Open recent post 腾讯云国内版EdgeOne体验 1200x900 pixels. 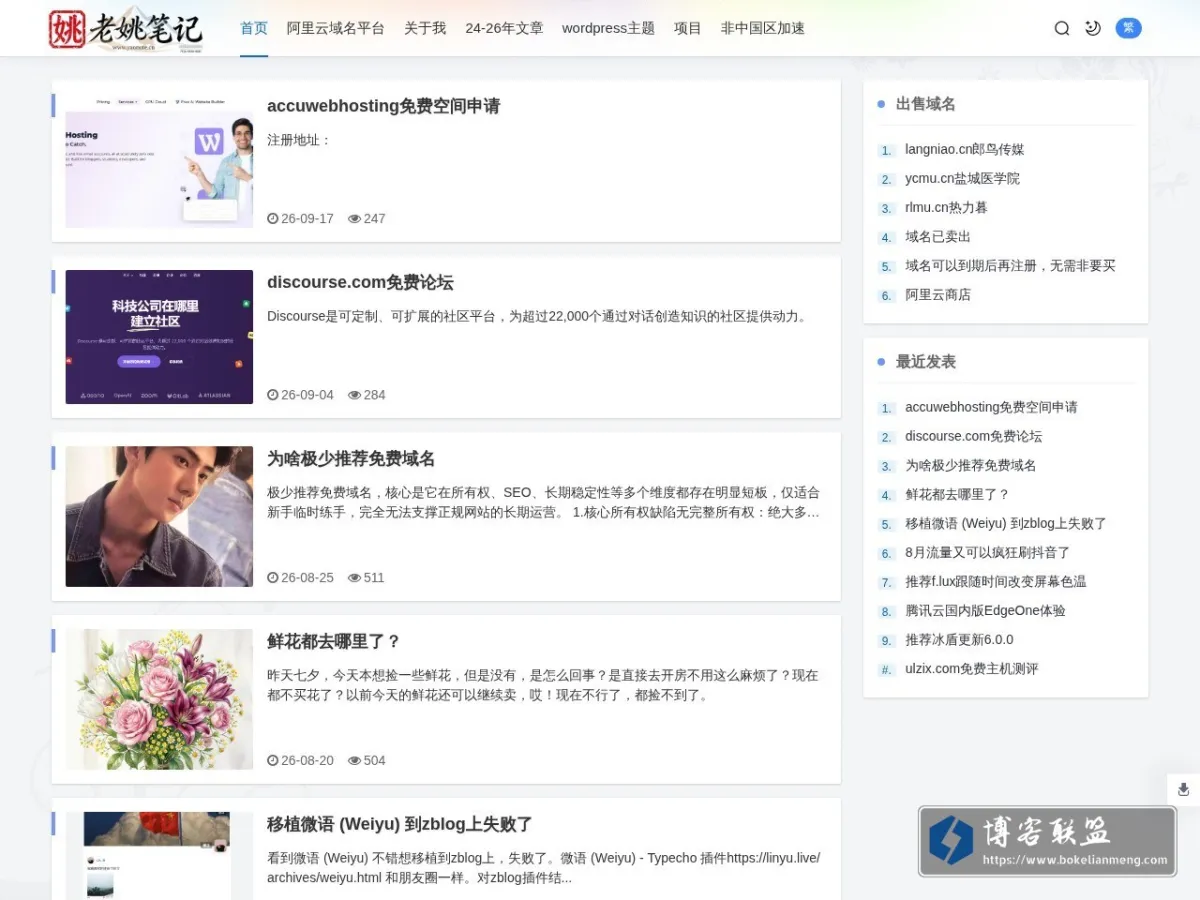[x=985, y=611]
